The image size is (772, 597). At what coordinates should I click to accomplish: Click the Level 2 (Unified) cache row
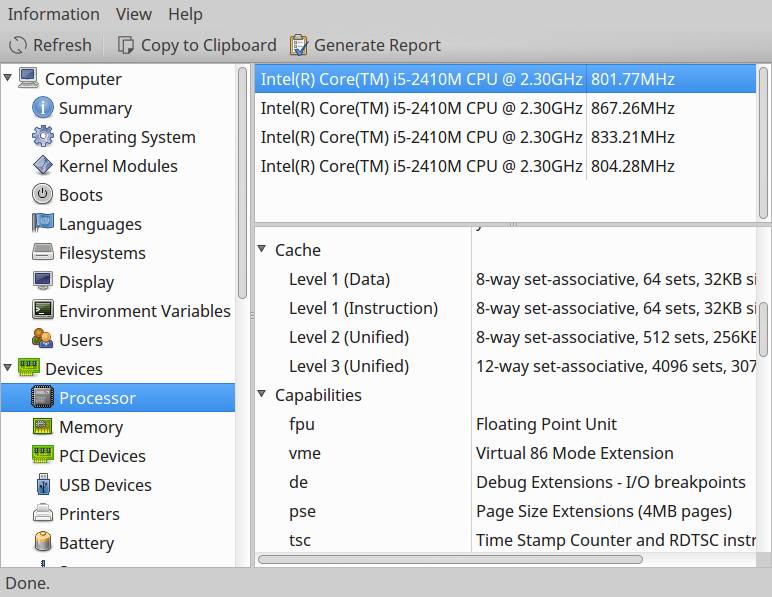pyautogui.click(x=505, y=337)
